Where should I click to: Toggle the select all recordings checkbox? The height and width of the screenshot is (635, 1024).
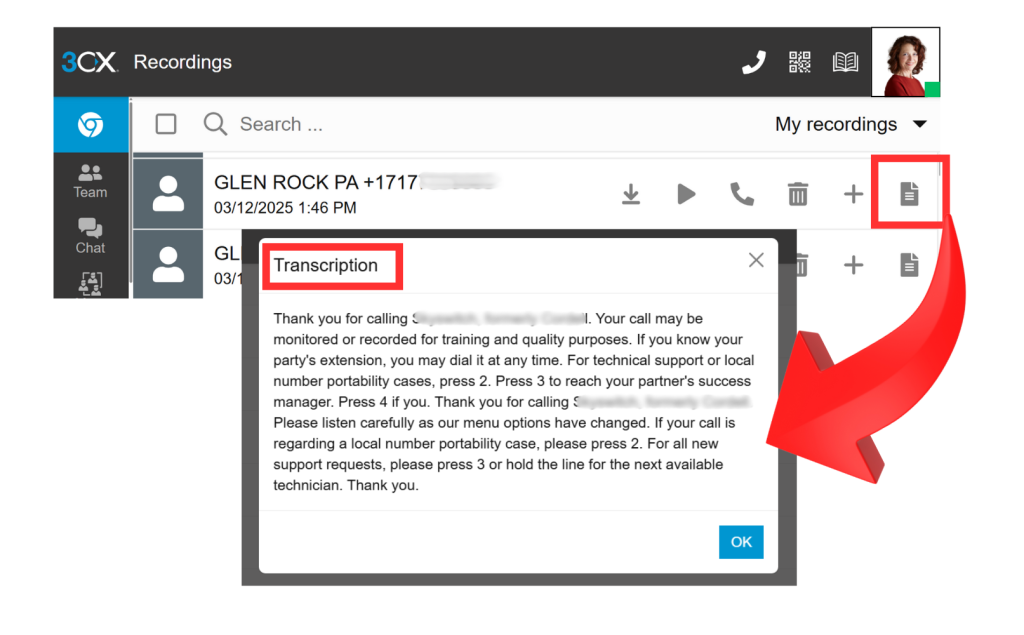[x=166, y=124]
